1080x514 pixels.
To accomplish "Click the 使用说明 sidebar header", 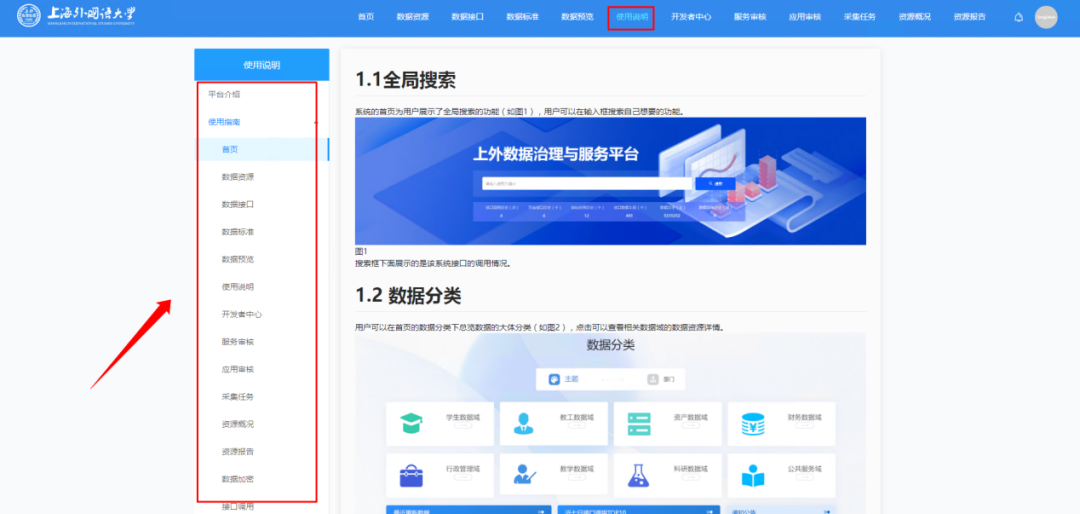I will coord(262,65).
